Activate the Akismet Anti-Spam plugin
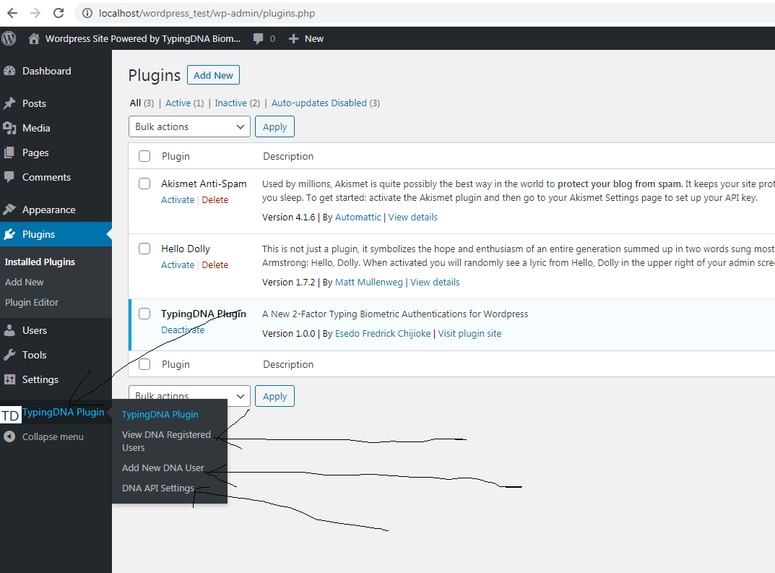This screenshot has width=775, height=573. click(x=177, y=200)
